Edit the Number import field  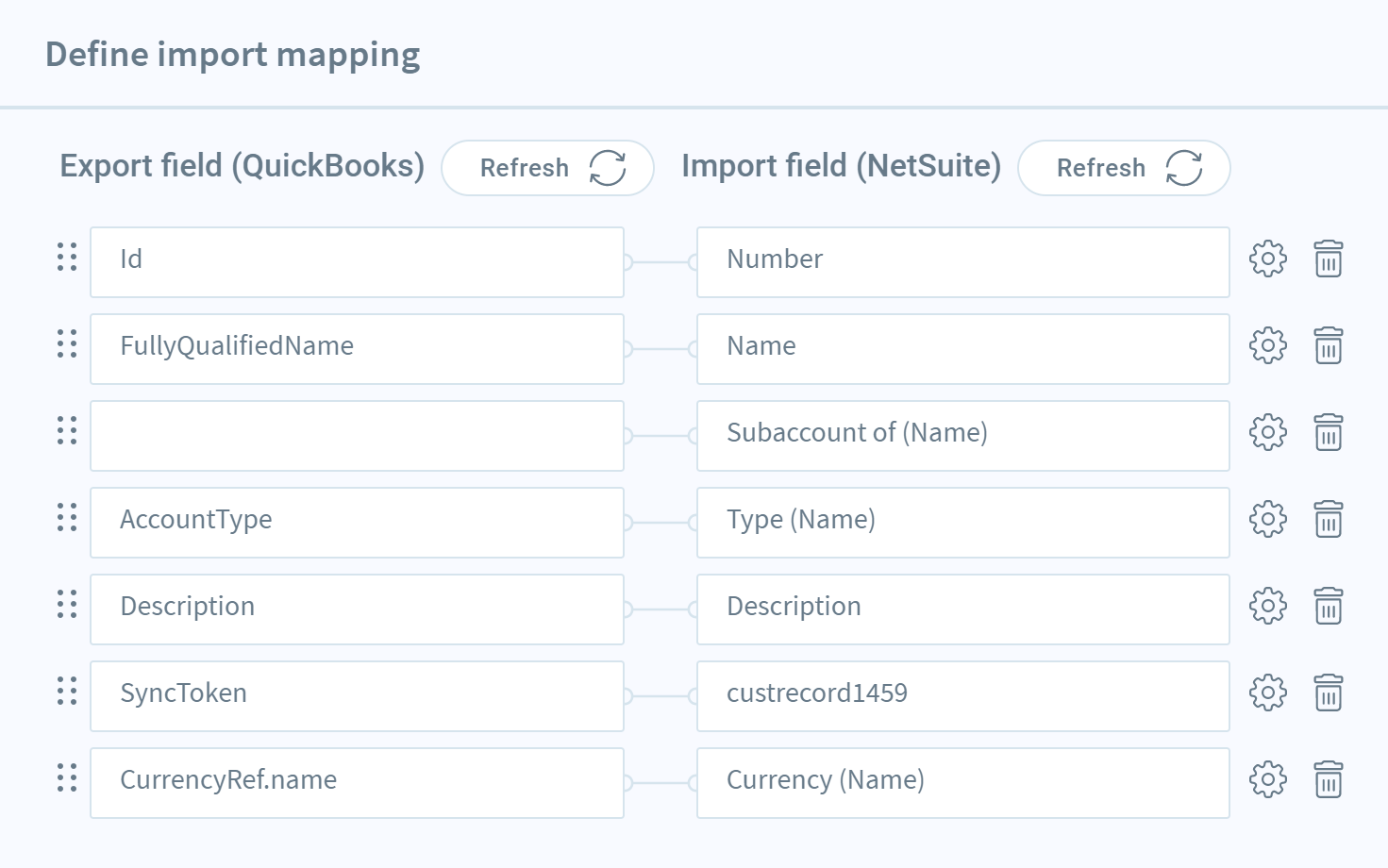[963, 262]
